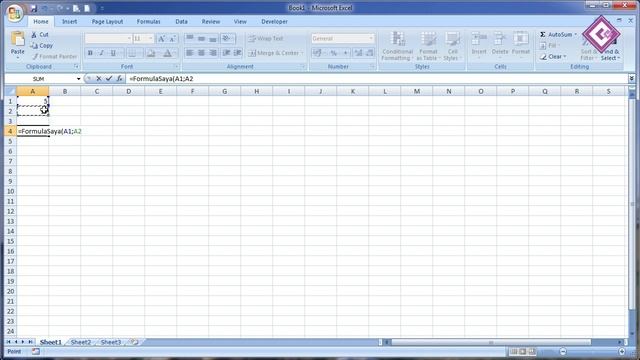Viewport: 640px width, 360px height.
Task: Go to last sheet navigation arrow
Action: point(31,342)
